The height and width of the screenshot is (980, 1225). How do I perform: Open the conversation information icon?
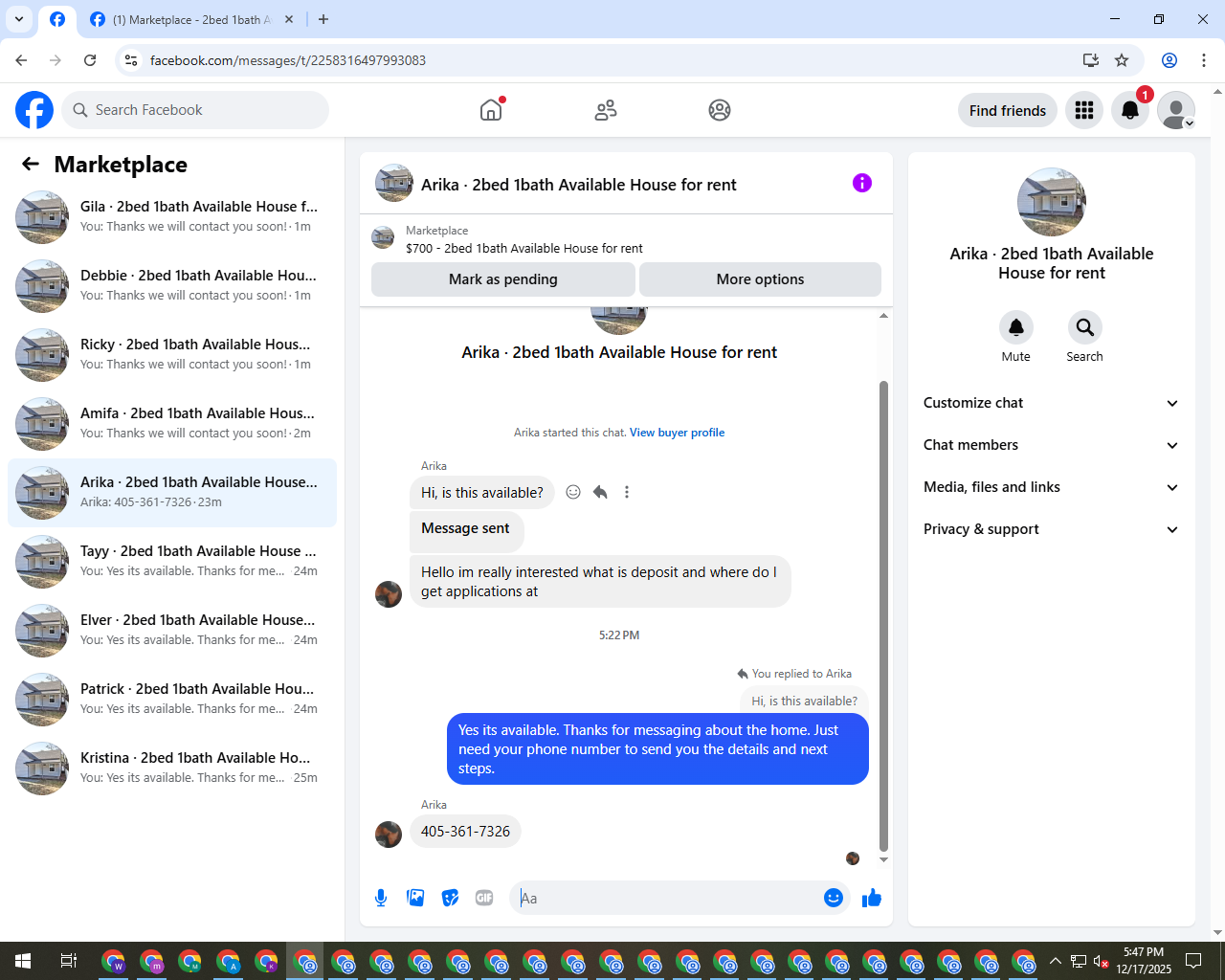click(862, 183)
